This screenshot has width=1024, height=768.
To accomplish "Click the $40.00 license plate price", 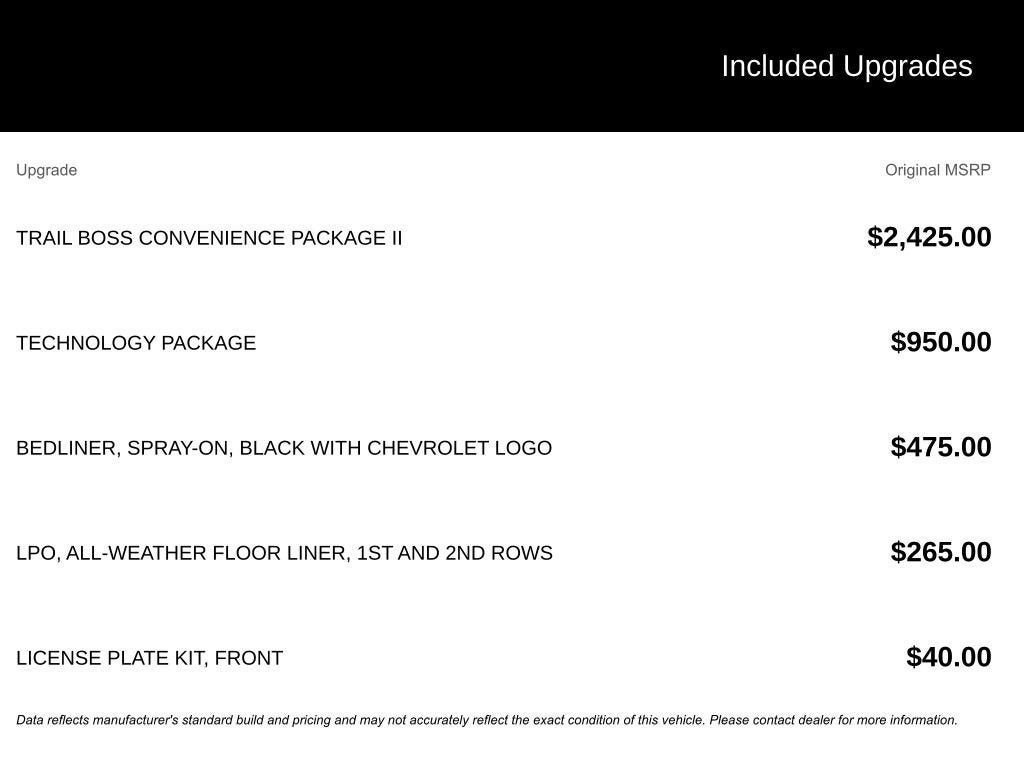I will click(x=948, y=657).
